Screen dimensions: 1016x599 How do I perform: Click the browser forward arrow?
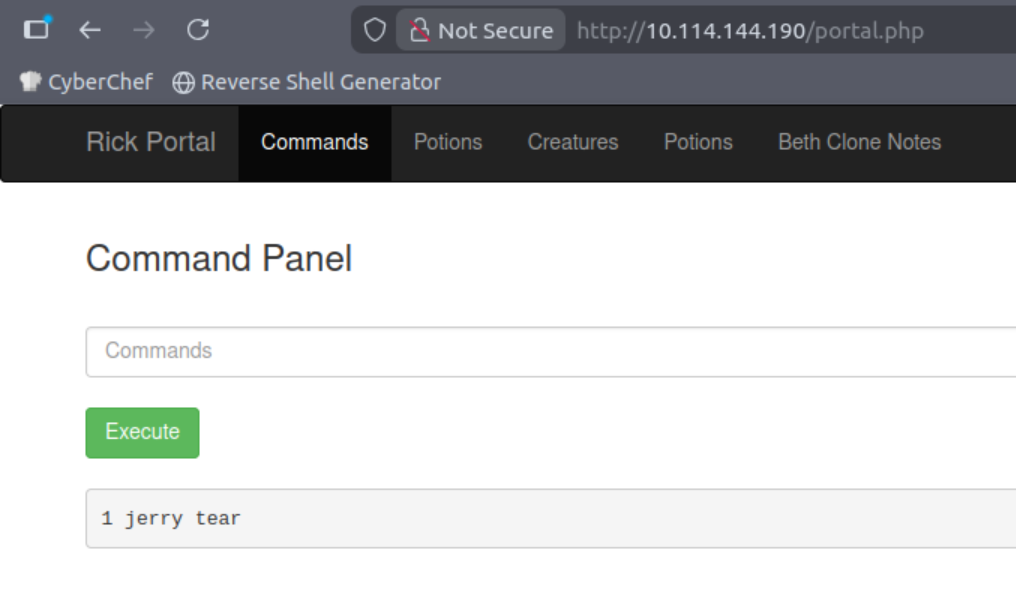pyautogui.click(x=144, y=30)
